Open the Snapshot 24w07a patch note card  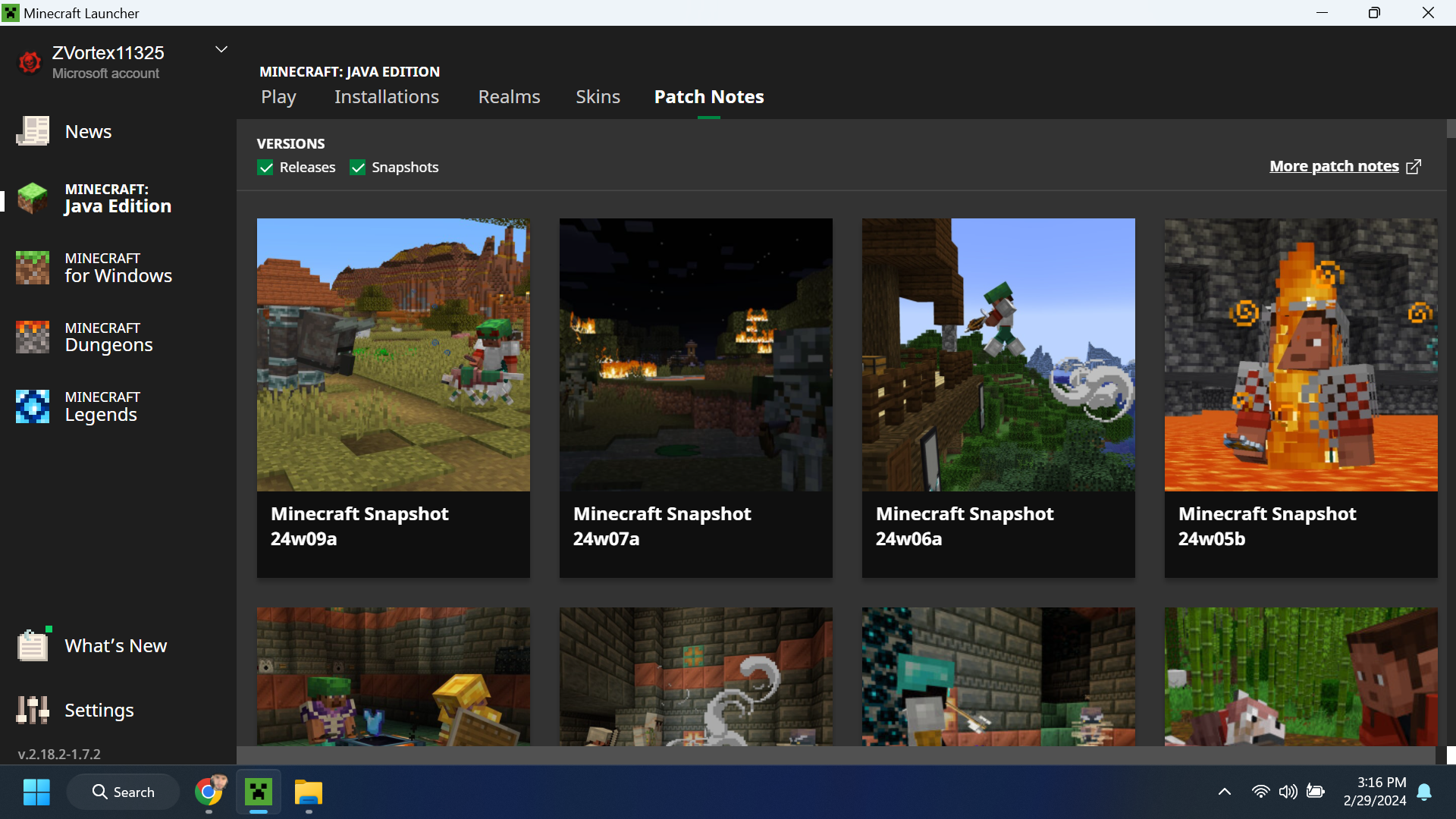(695, 398)
